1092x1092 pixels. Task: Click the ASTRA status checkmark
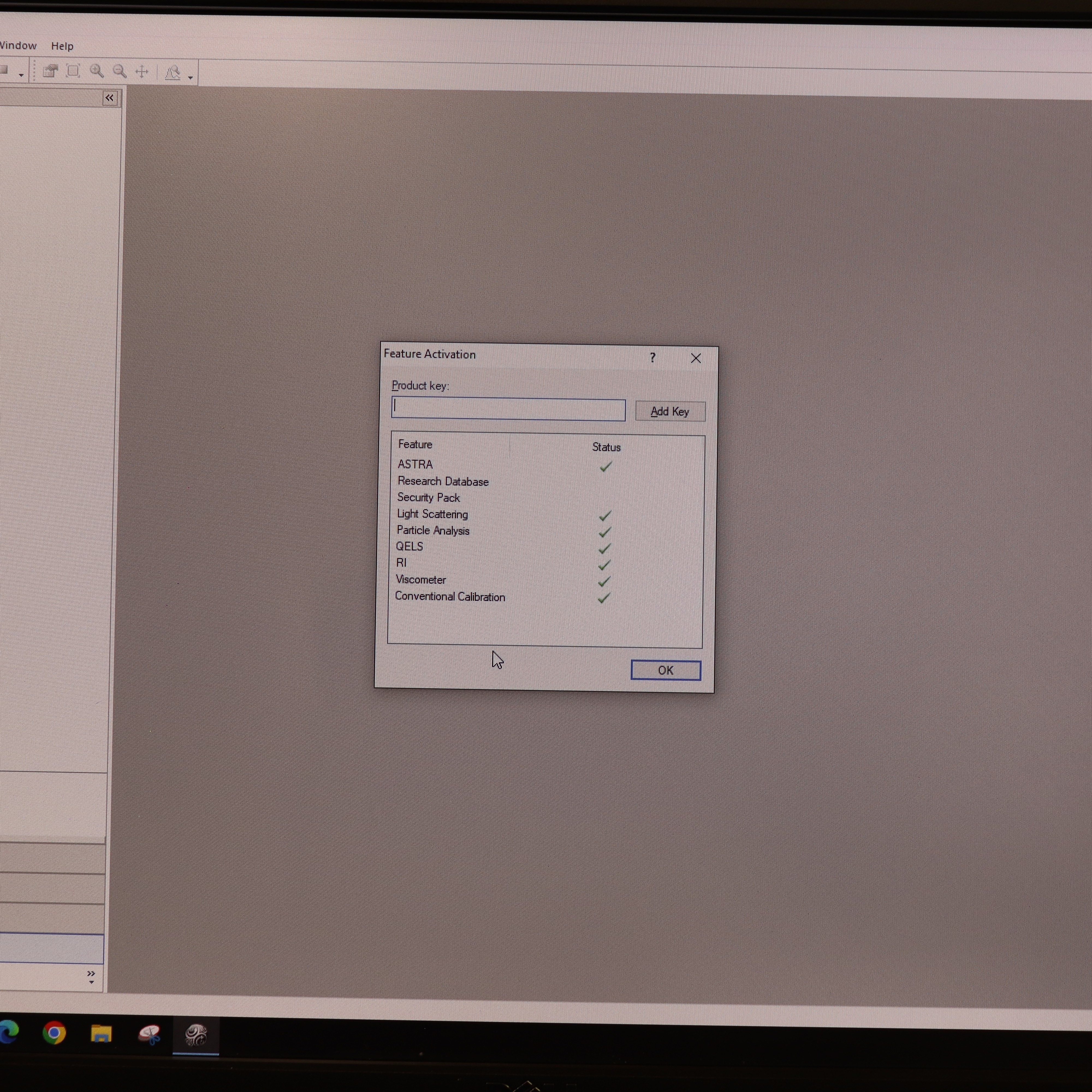pyautogui.click(x=605, y=467)
